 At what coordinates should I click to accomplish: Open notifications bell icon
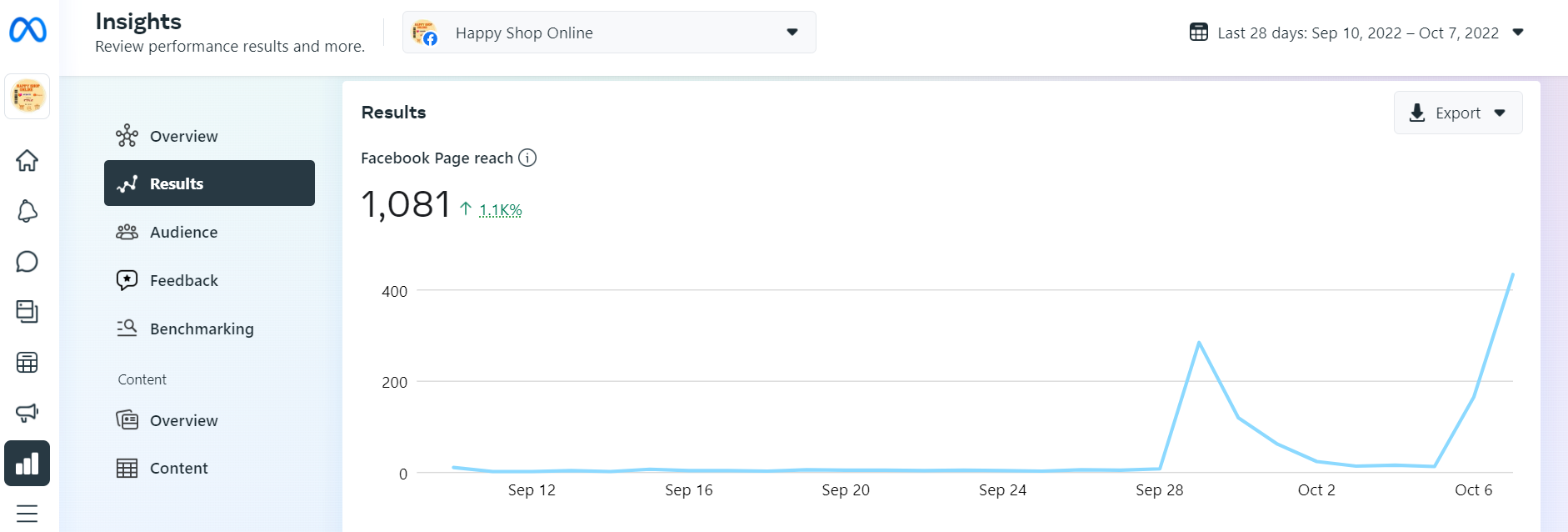click(x=27, y=211)
